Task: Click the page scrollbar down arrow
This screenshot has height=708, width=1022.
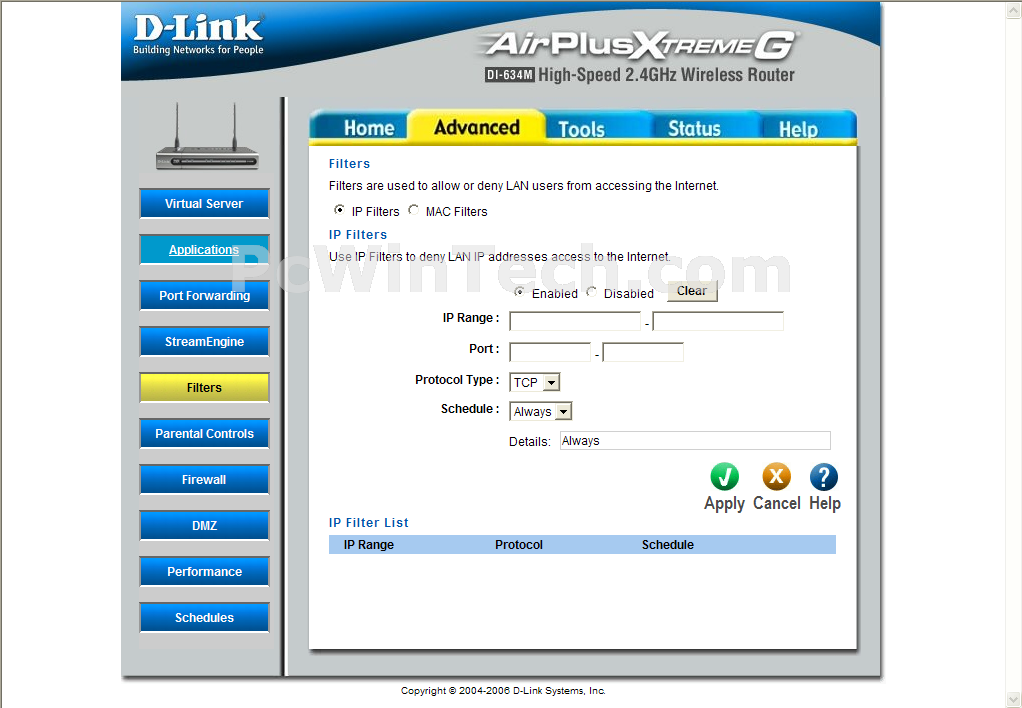Action: [1015, 700]
